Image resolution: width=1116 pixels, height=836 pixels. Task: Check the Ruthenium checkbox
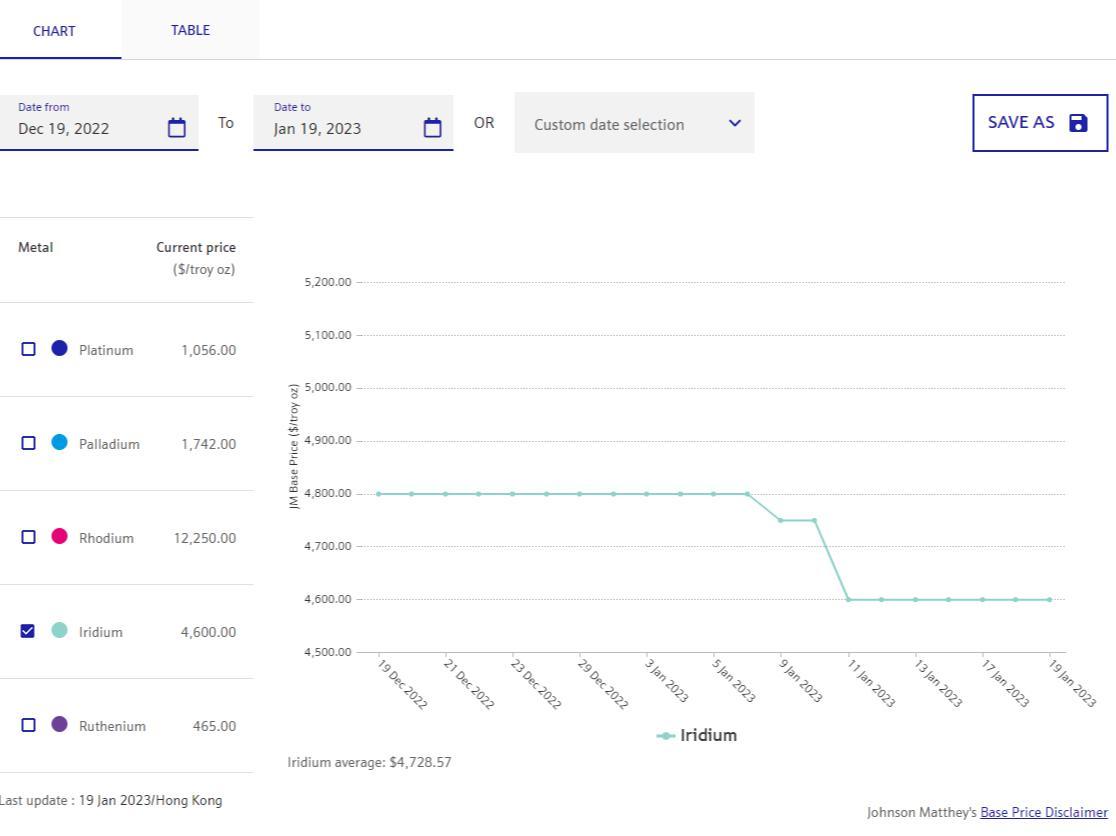point(28,725)
